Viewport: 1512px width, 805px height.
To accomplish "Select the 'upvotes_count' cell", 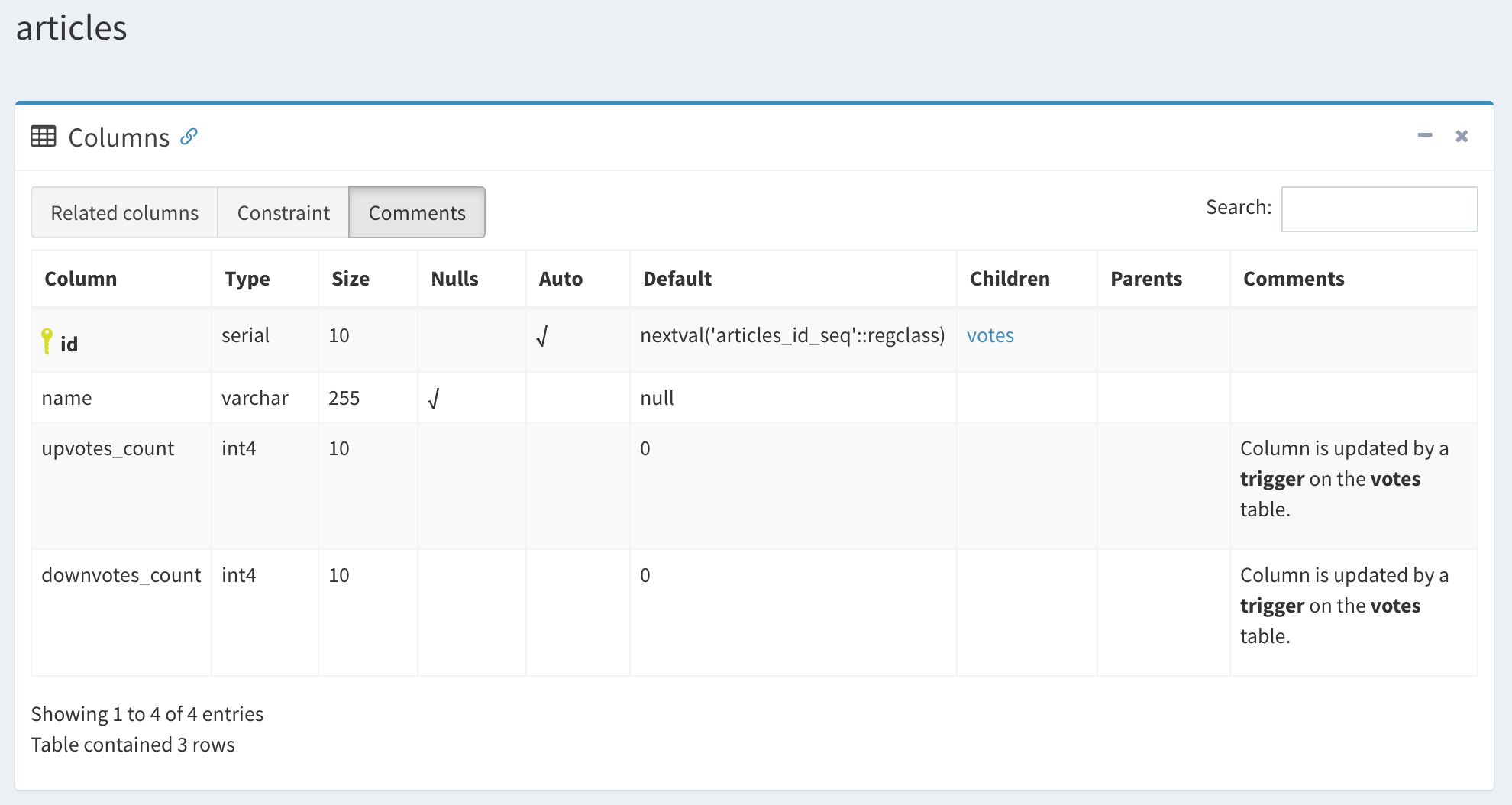I will (121, 486).
